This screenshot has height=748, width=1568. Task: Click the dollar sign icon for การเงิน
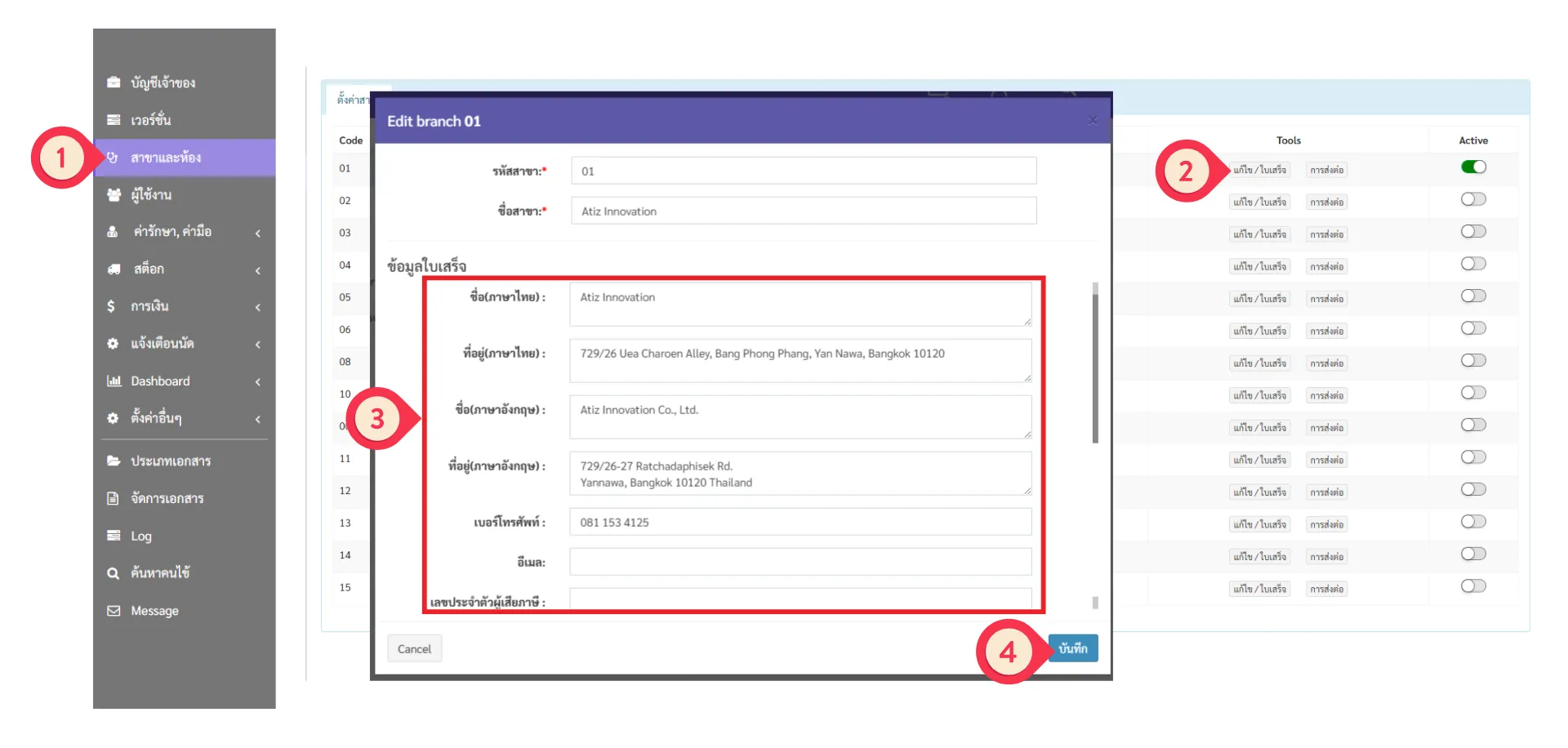[111, 306]
